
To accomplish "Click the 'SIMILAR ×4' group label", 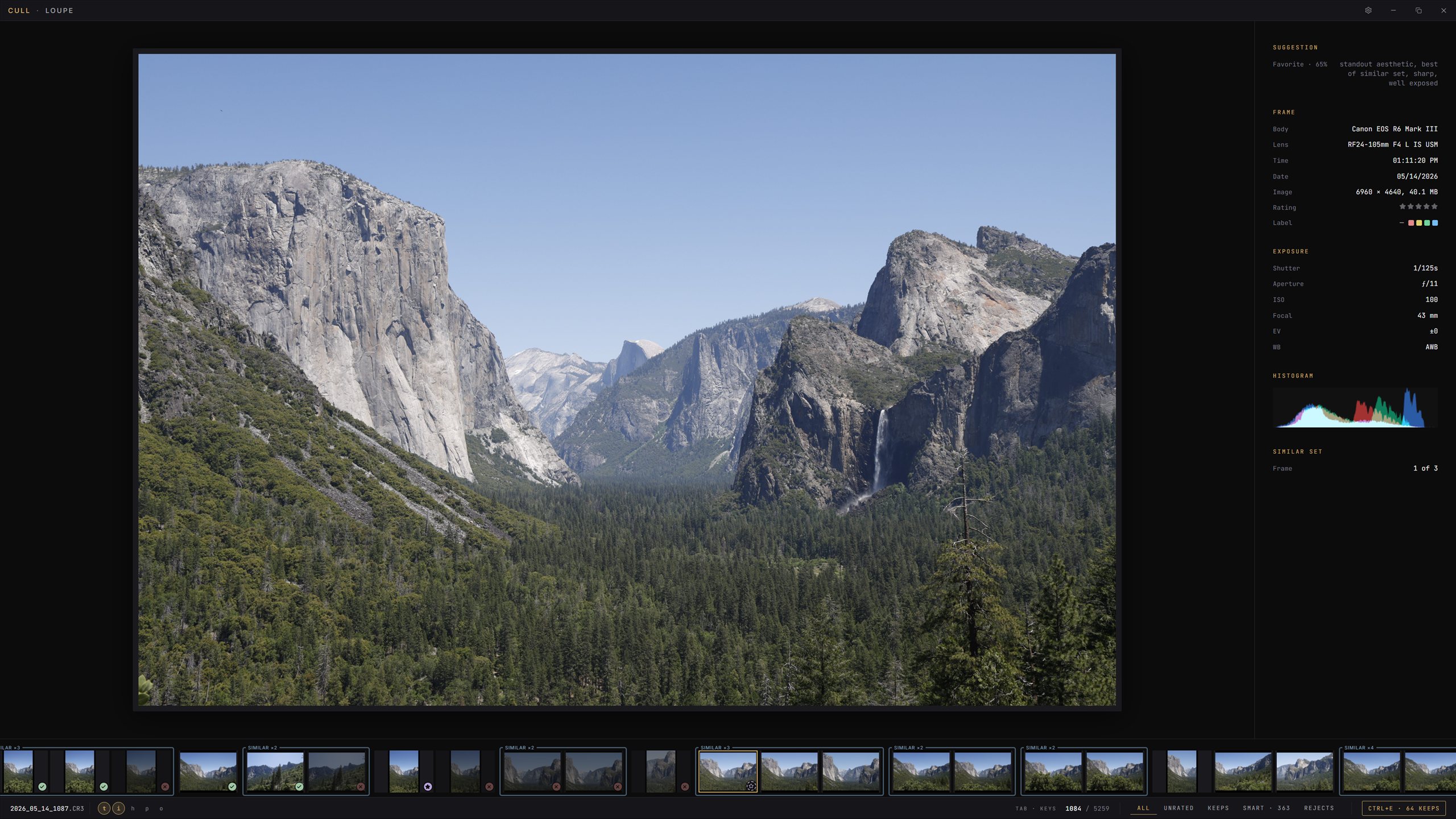I will click(1359, 747).
